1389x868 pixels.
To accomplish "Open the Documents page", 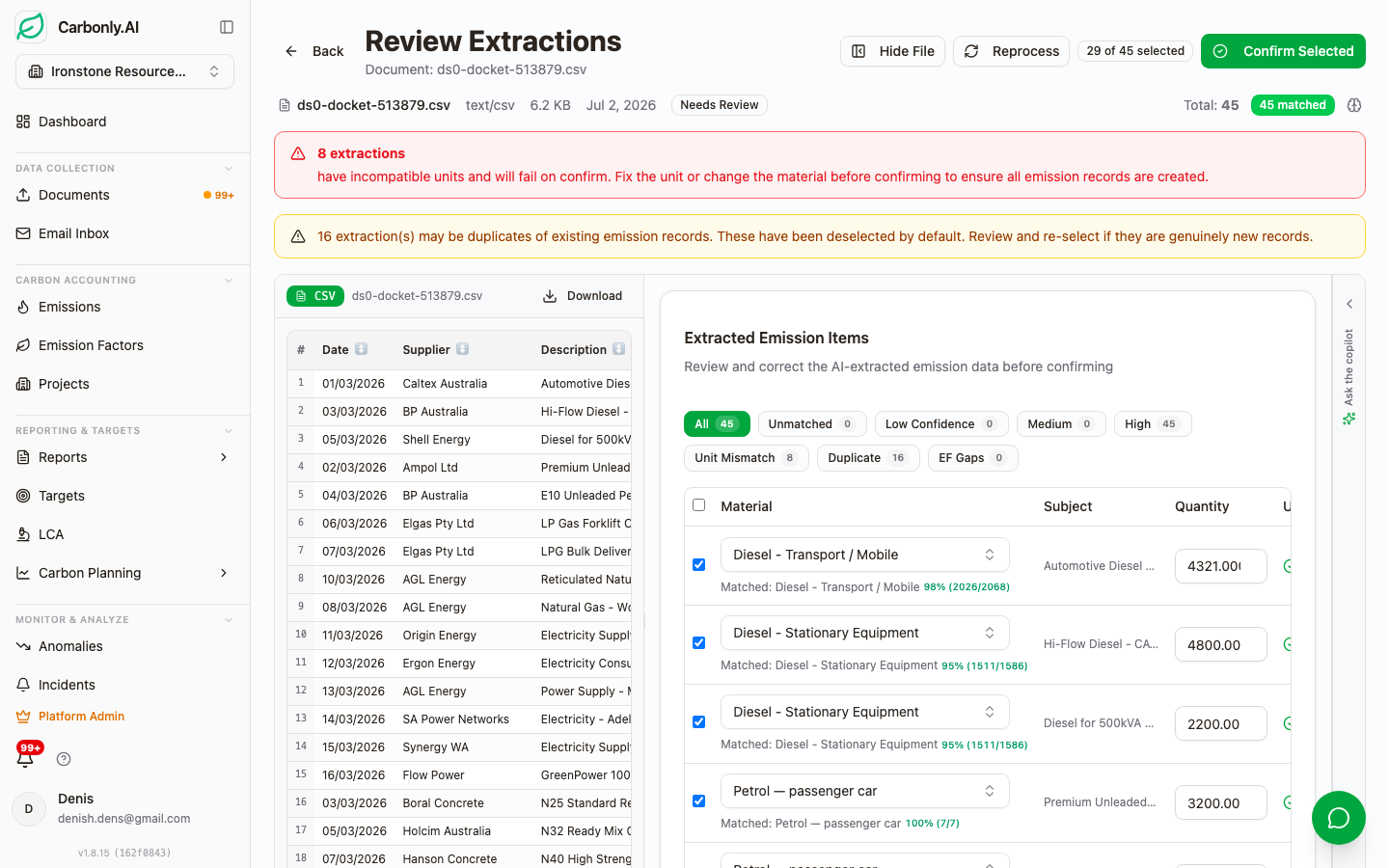I will [x=125, y=195].
